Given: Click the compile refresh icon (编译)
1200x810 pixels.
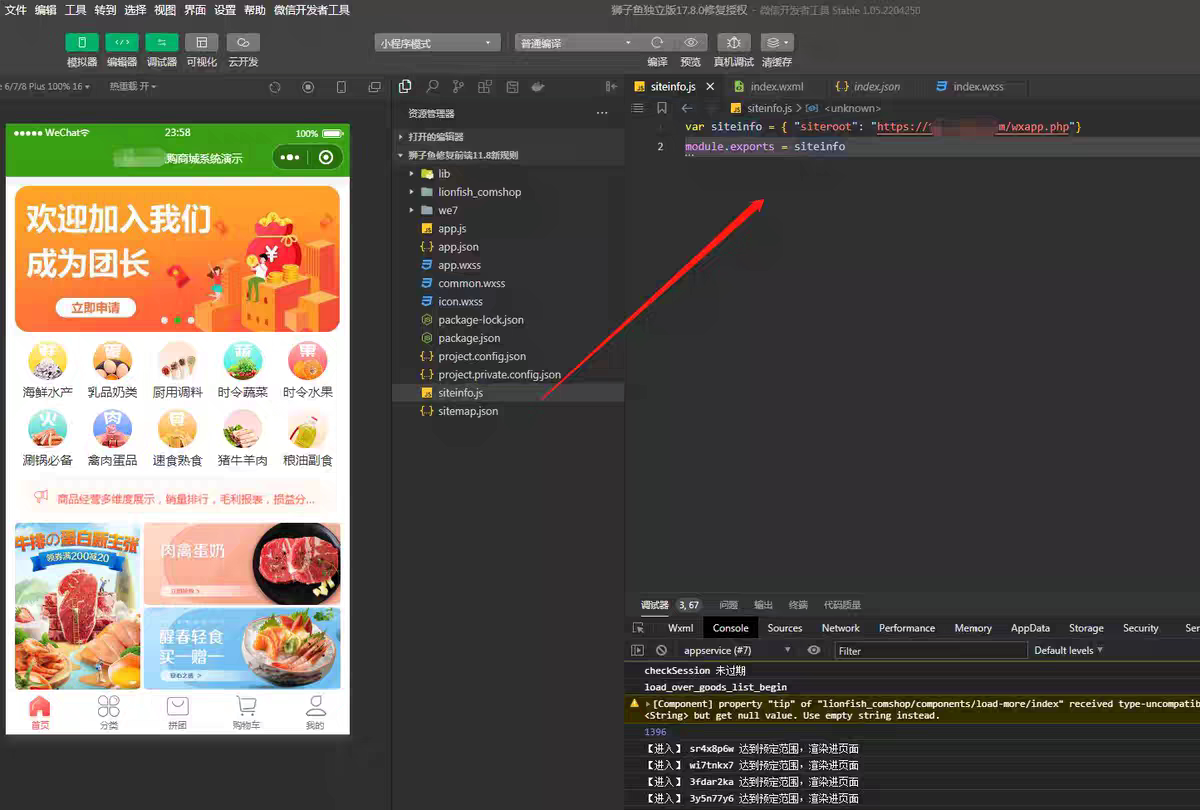Looking at the screenshot, I should [x=657, y=43].
